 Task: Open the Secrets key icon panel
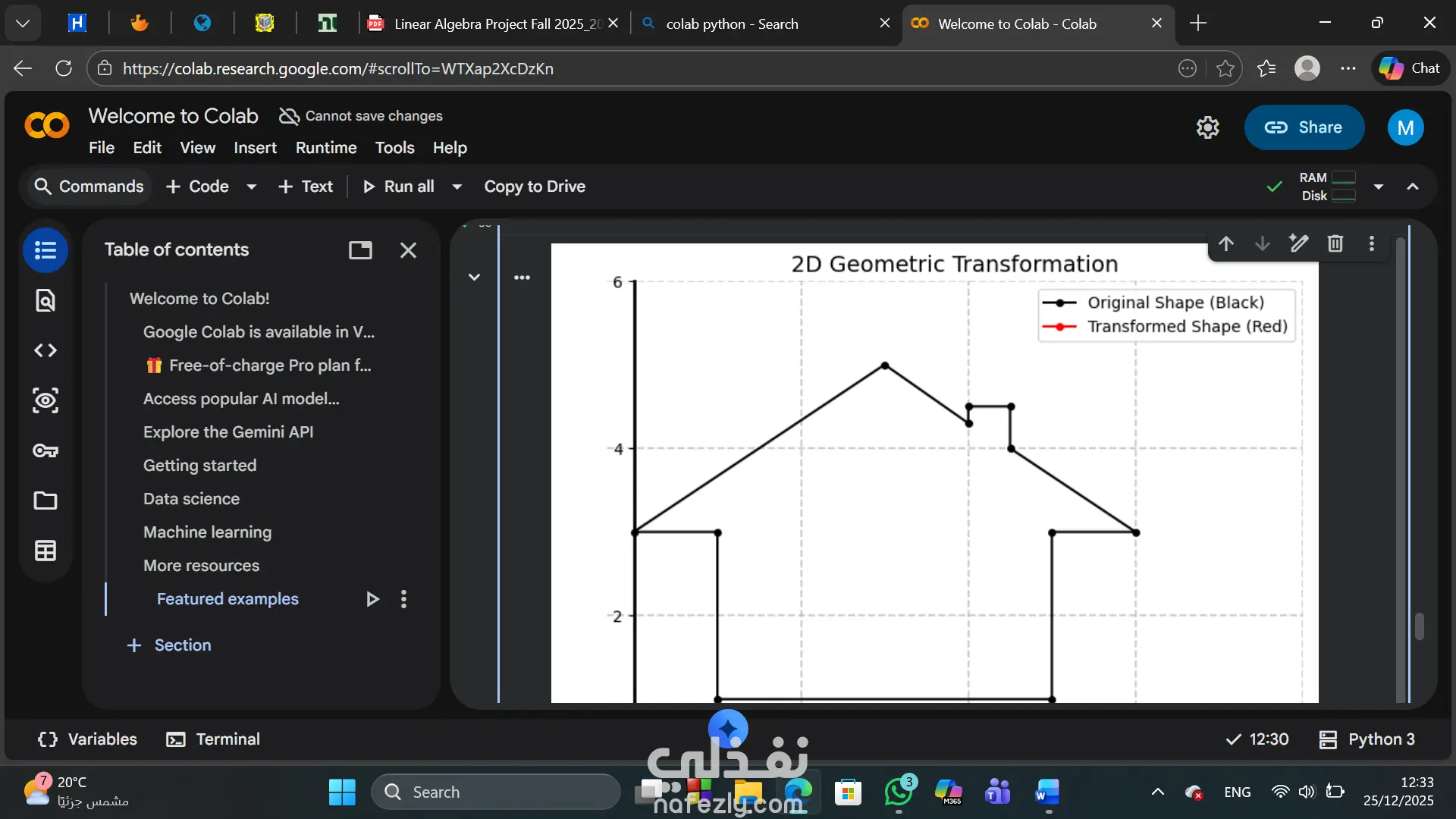click(45, 450)
